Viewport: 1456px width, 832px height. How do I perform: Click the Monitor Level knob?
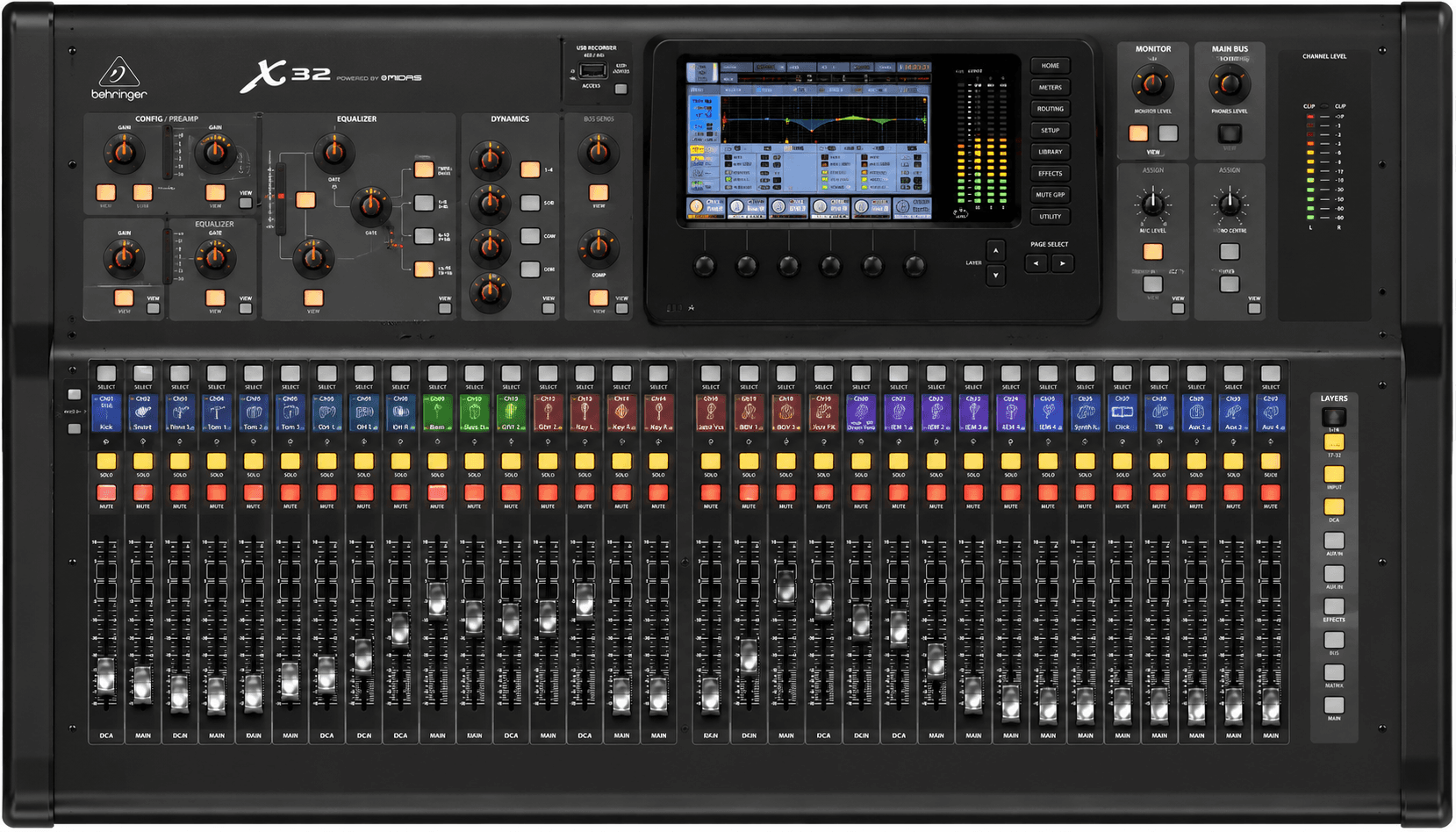click(x=1152, y=84)
